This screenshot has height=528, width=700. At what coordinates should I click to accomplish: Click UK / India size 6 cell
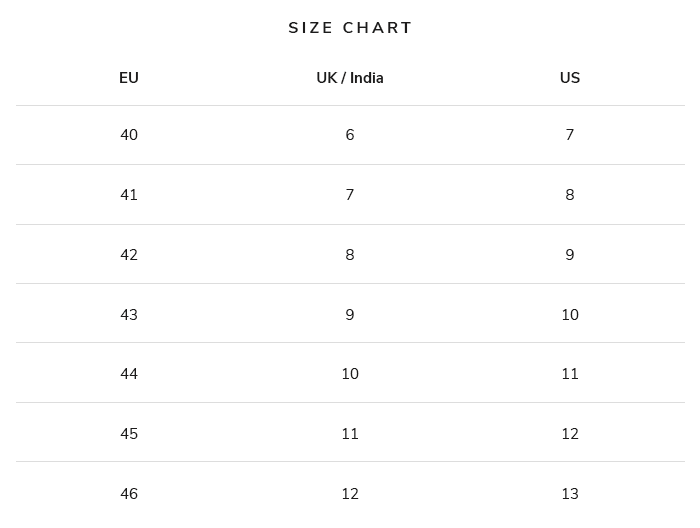click(350, 135)
